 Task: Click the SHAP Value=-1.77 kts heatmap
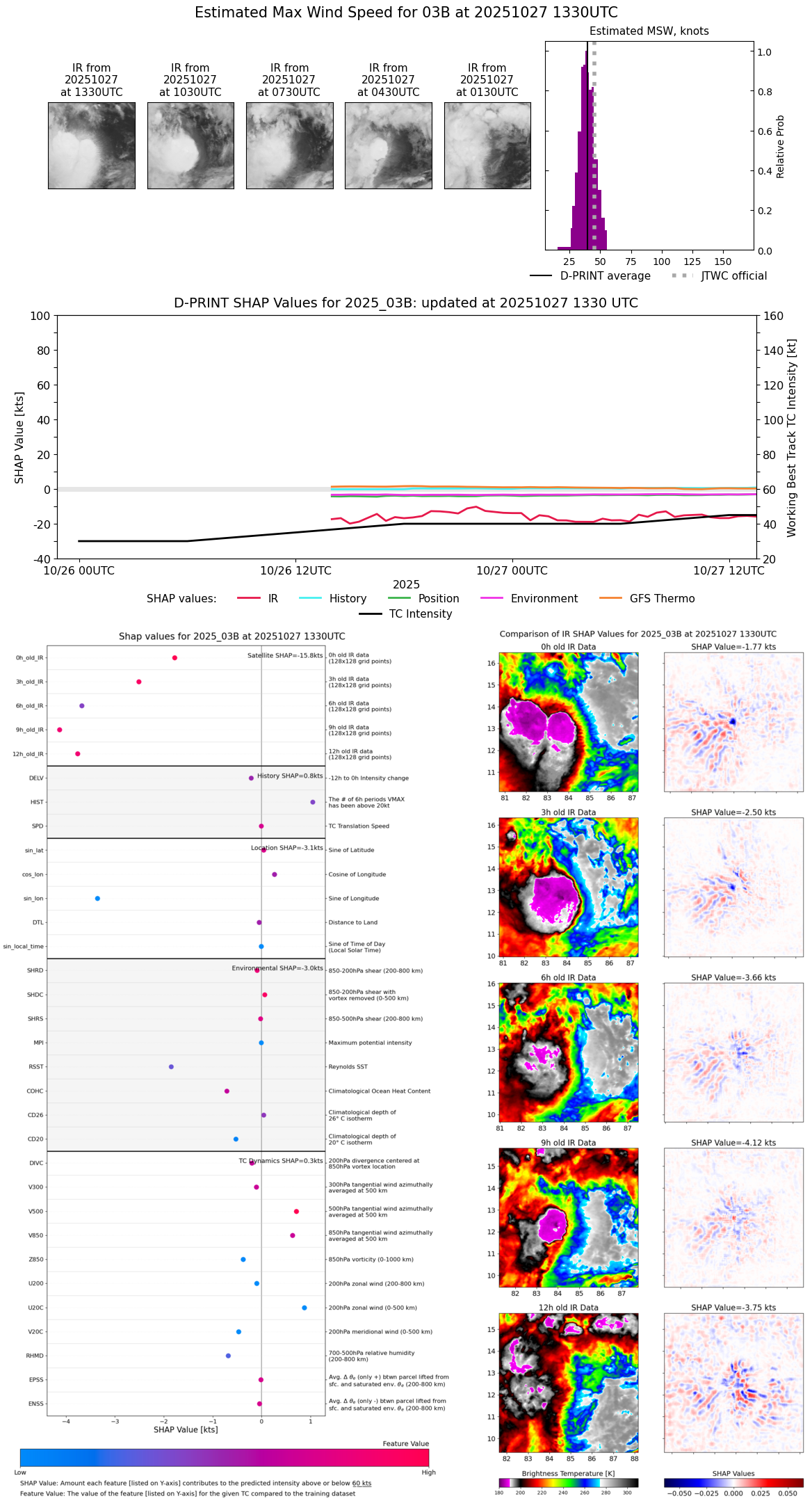coord(733,721)
